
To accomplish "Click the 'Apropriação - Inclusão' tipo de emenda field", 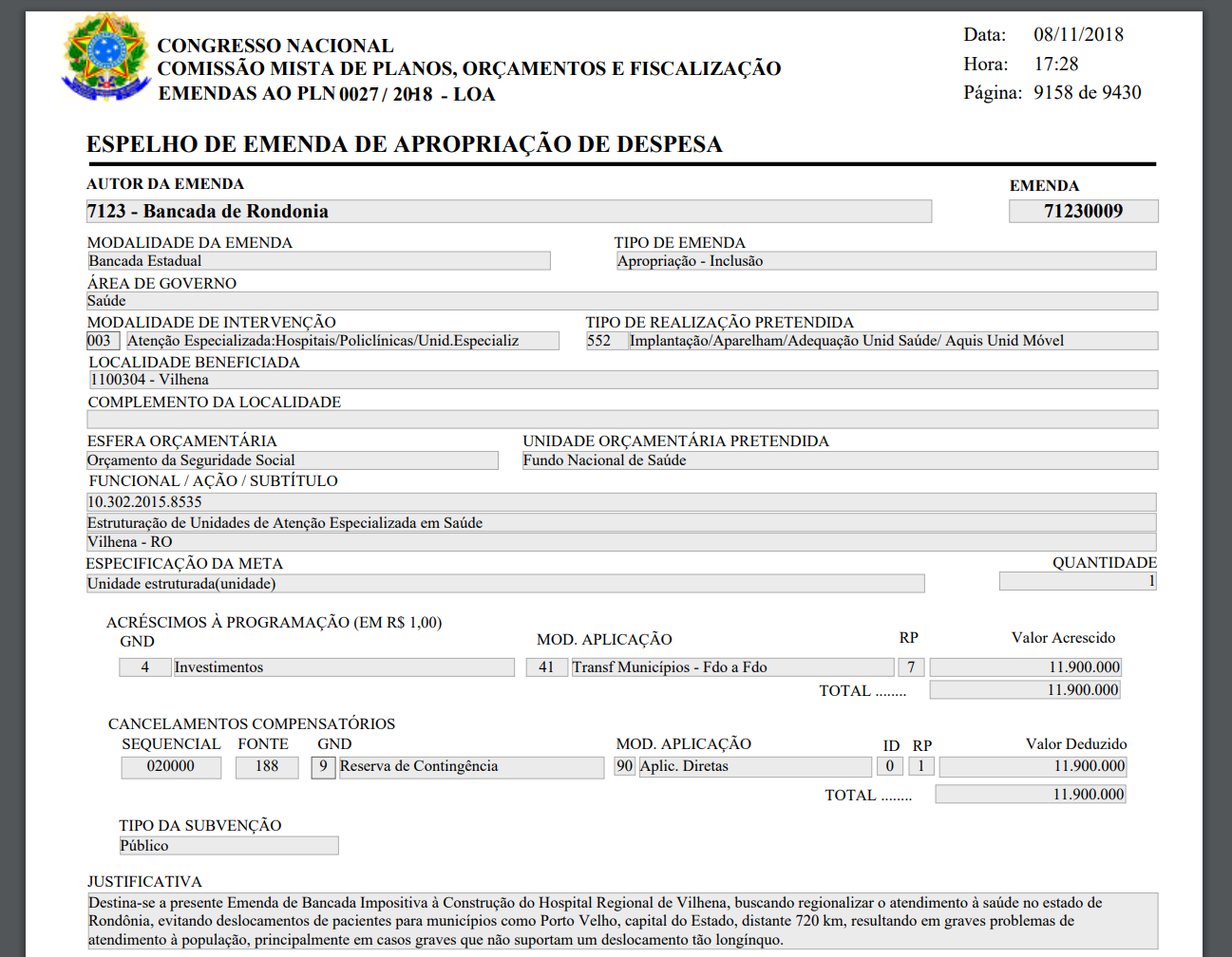I will [x=885, y=261].
